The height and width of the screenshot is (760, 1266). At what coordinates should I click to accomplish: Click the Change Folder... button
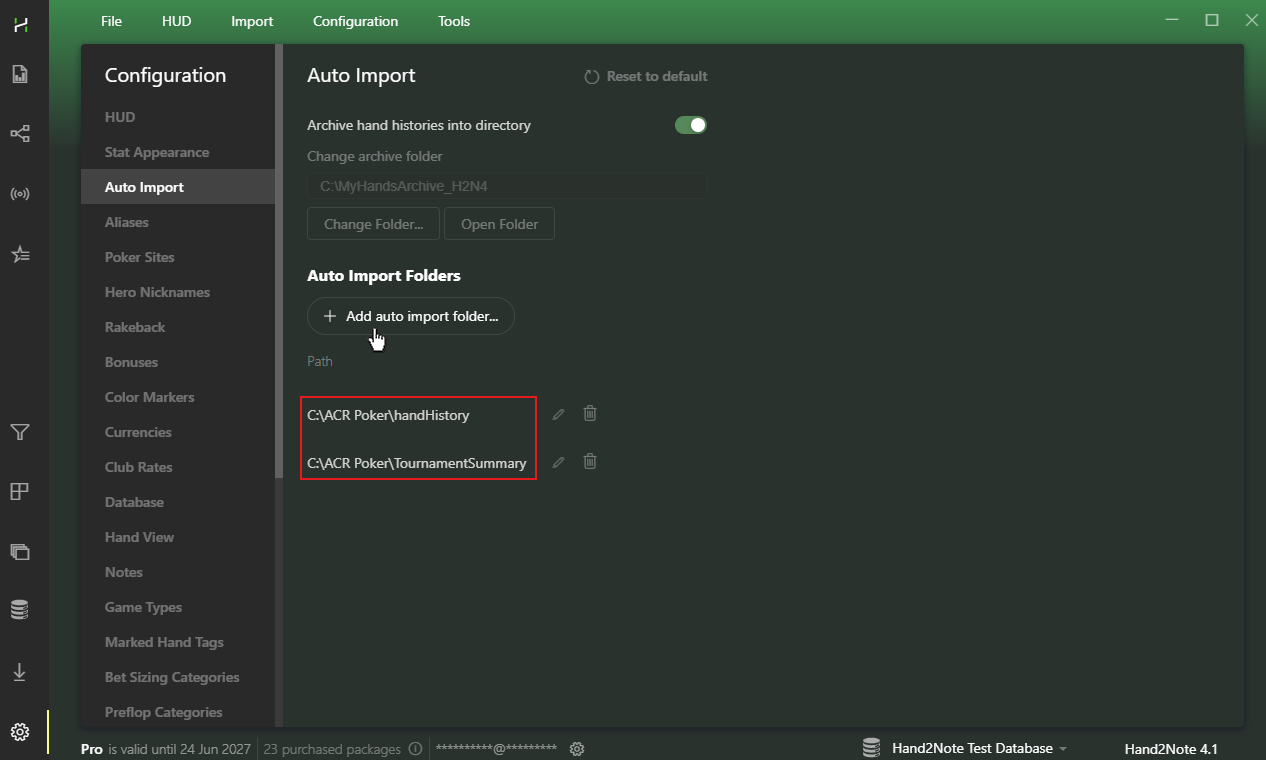(x=373, y=224)
